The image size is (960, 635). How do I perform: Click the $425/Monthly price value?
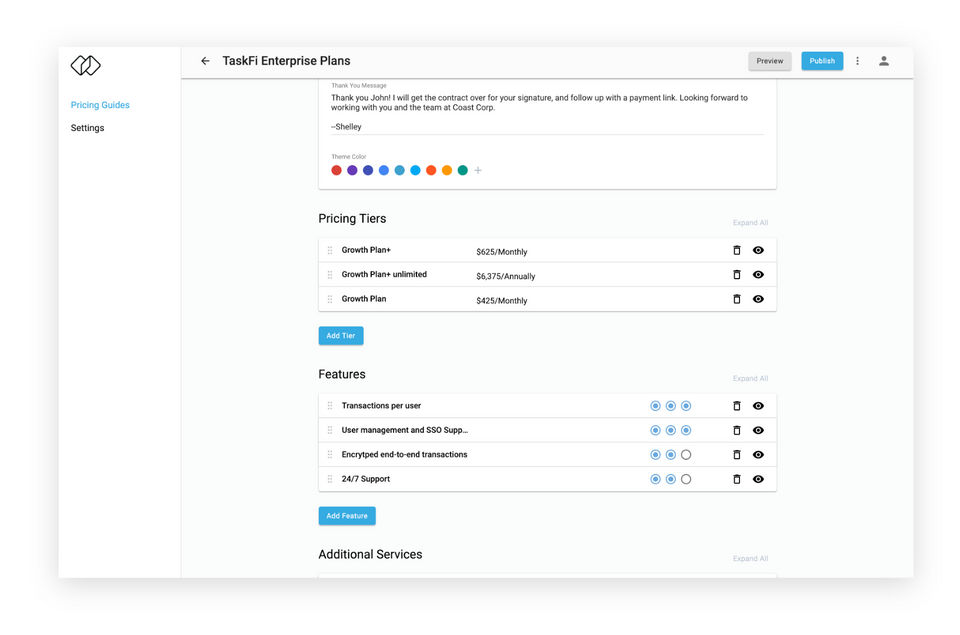(501, 301)
